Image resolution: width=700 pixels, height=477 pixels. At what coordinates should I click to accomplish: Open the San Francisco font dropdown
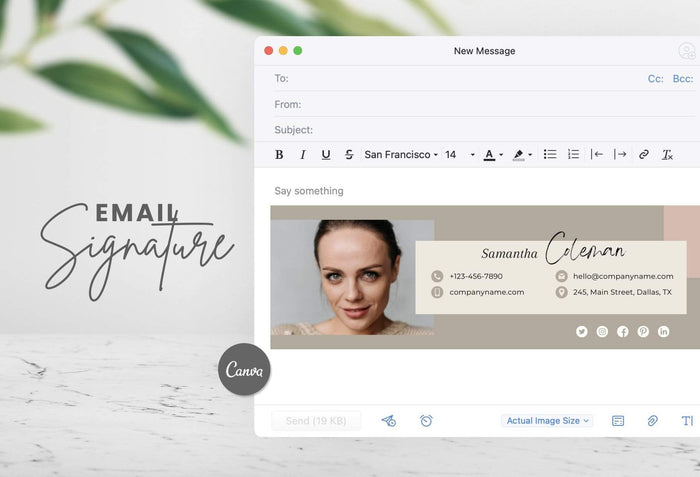click(400, 155)
